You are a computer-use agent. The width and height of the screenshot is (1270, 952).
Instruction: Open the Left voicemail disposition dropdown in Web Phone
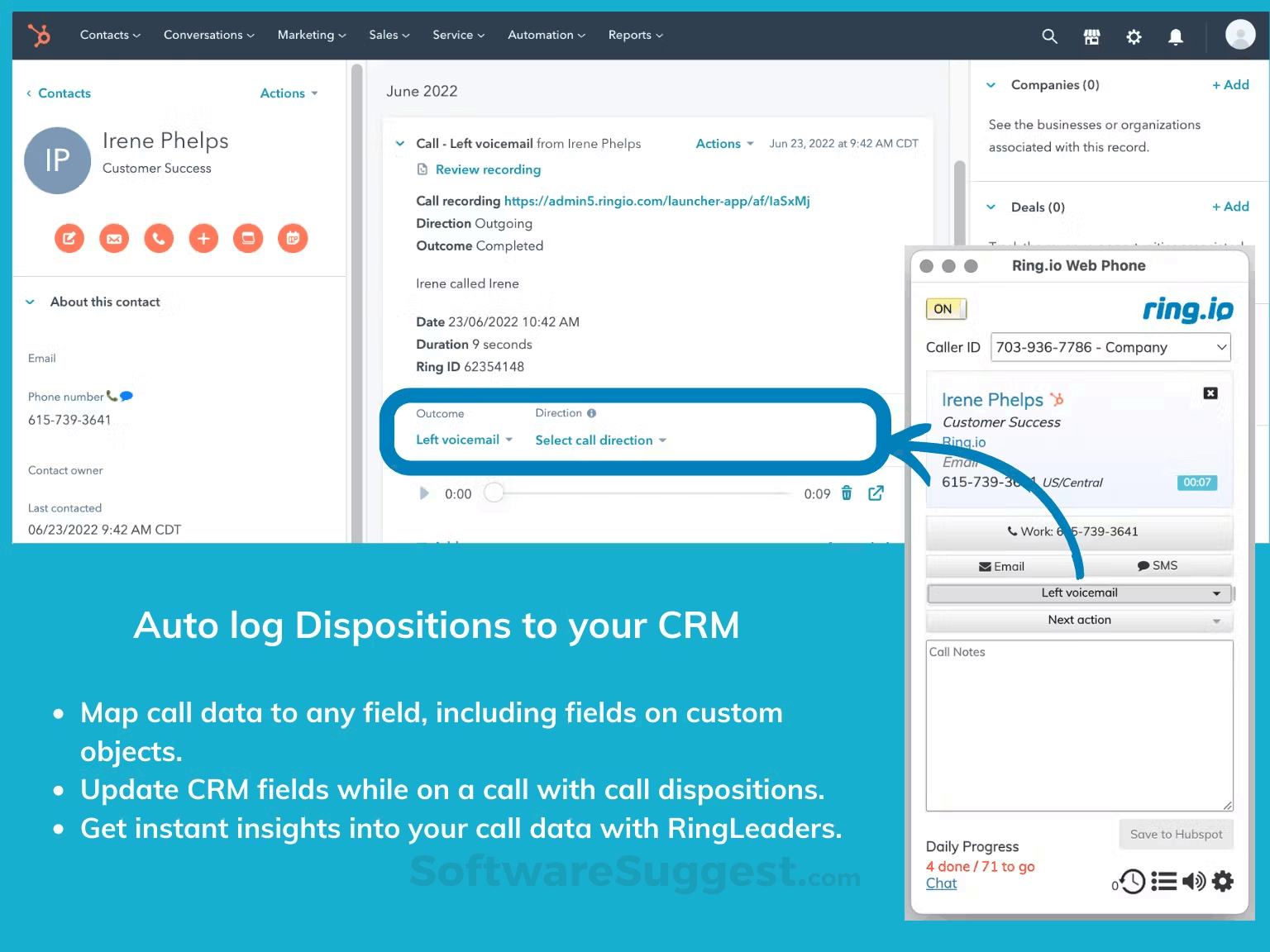coord(1079,593)
